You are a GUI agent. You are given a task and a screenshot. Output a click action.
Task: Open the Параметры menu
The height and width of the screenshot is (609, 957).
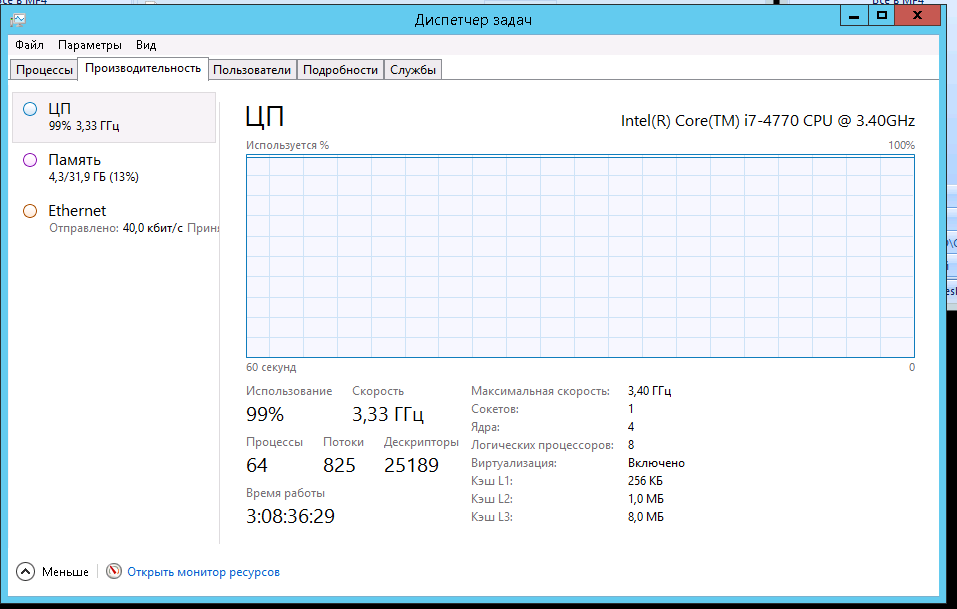[x=90, y=45]
